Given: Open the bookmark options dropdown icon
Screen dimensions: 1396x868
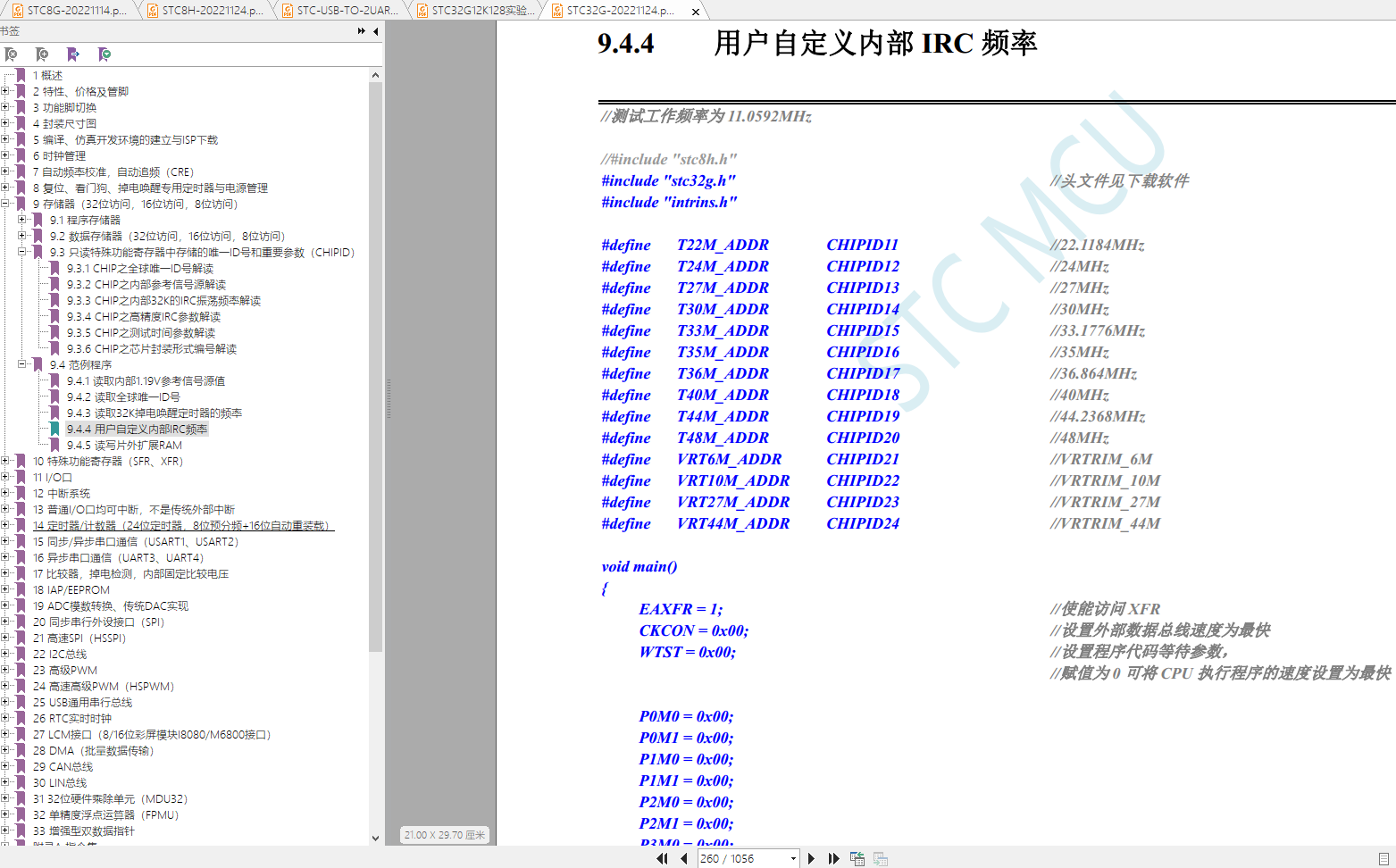Looking at the screenshot, I should pos(104,54).
